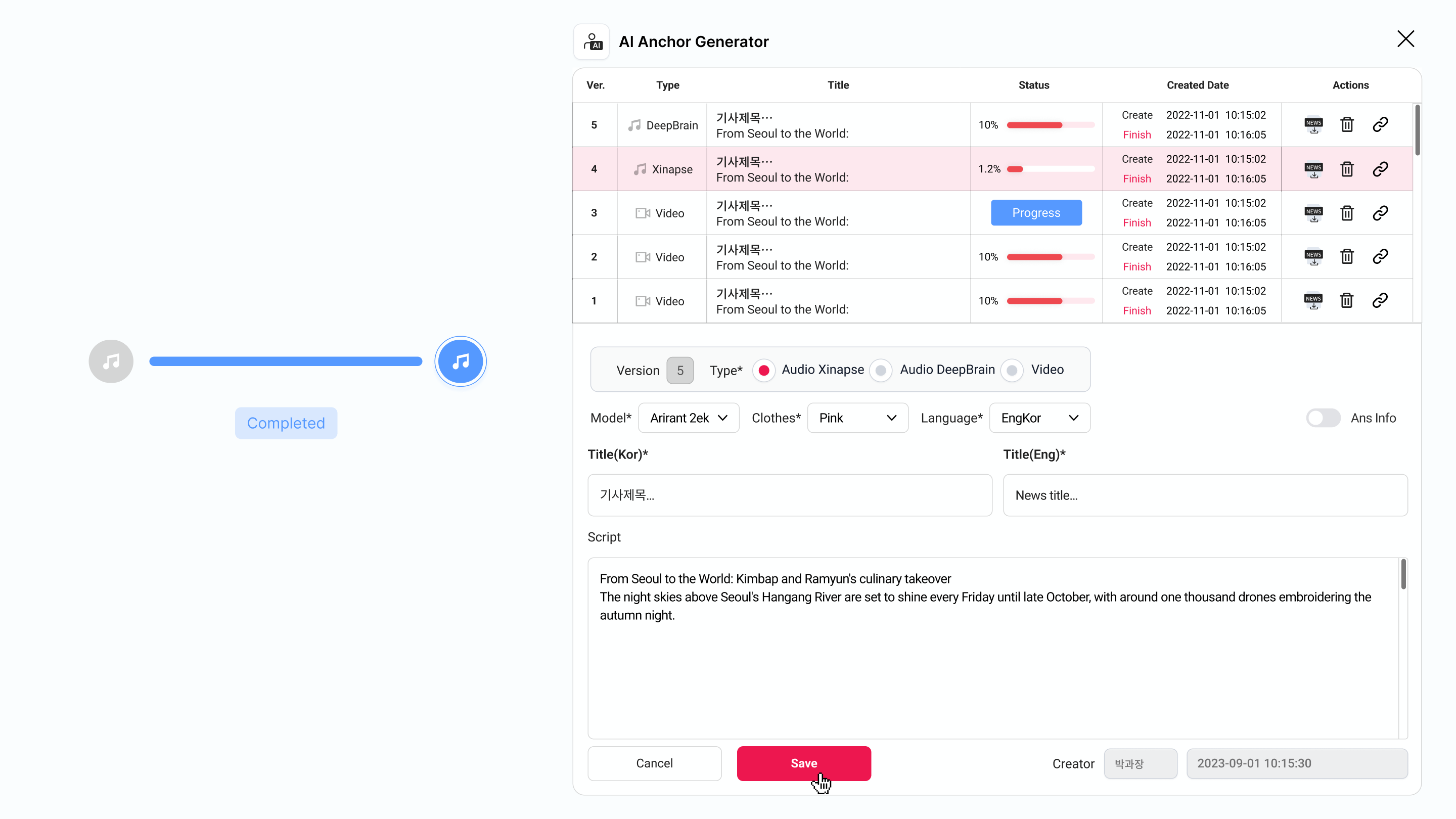Click the gray music note circle icon
Image resolution: width=1456 pixels, height=819 pixels.
111,361
